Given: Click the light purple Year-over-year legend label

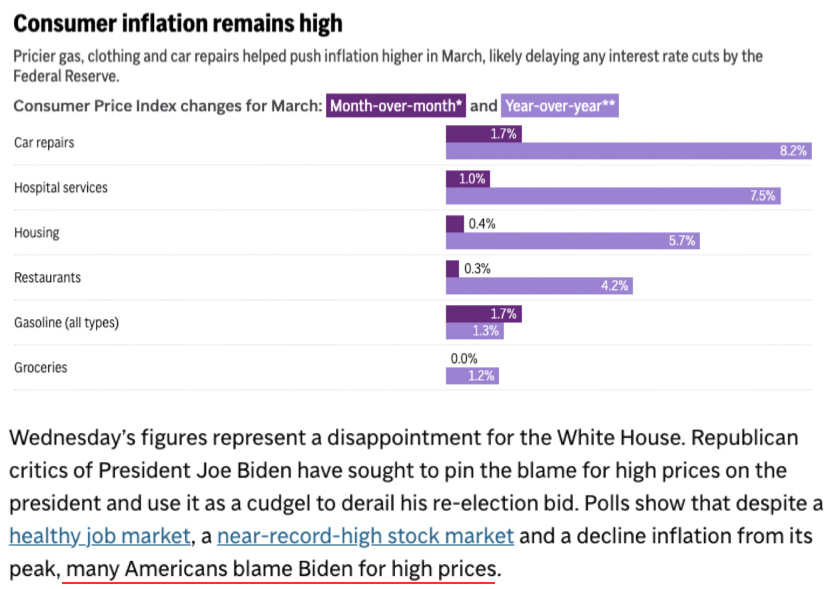Looking at the screenshot, I should [559, 106].
